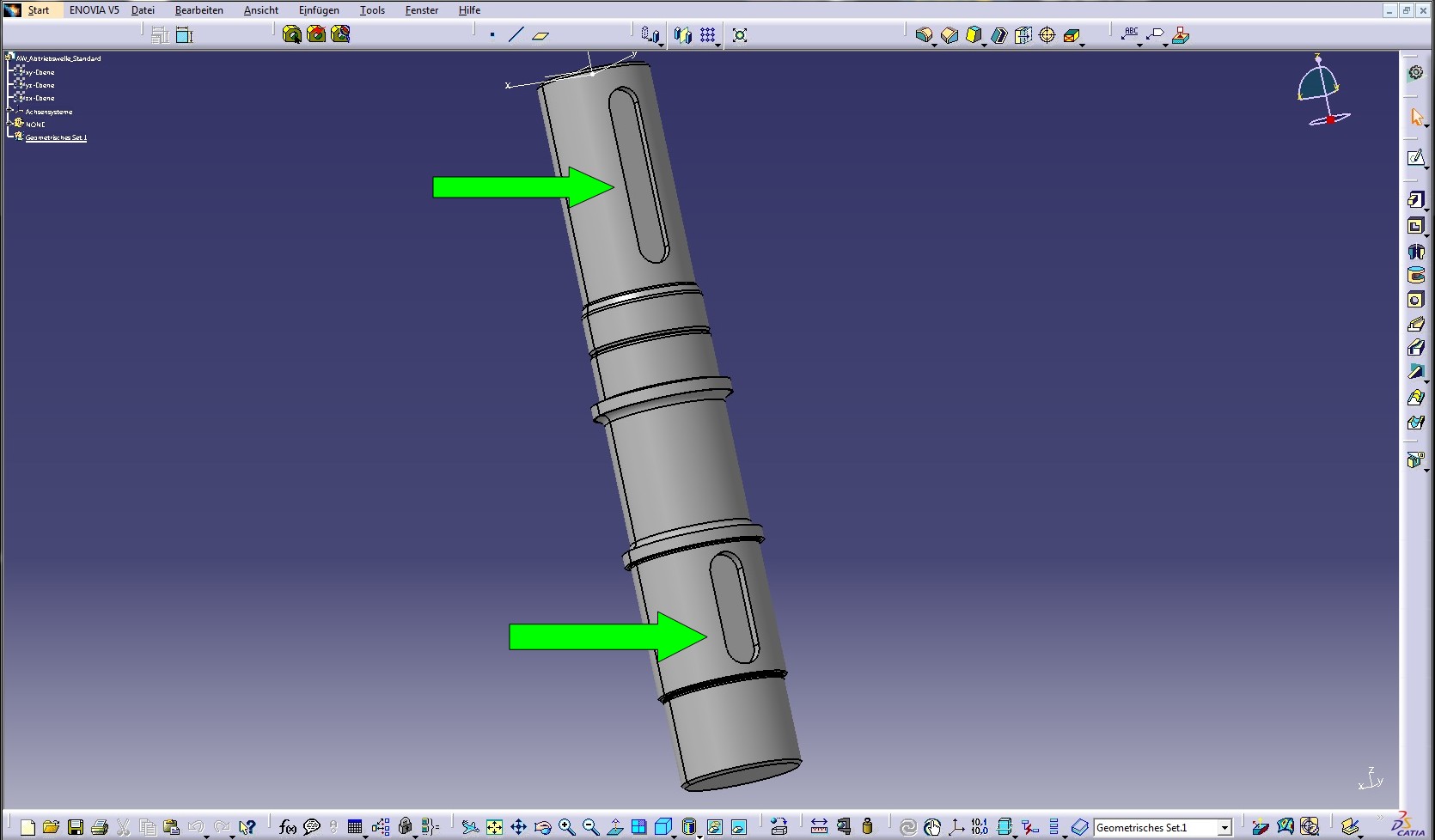The height and width of the screenshot is (840, 1435).
Task: Click the gear workbench icon on right toolbar
Action: [1416, 73]
